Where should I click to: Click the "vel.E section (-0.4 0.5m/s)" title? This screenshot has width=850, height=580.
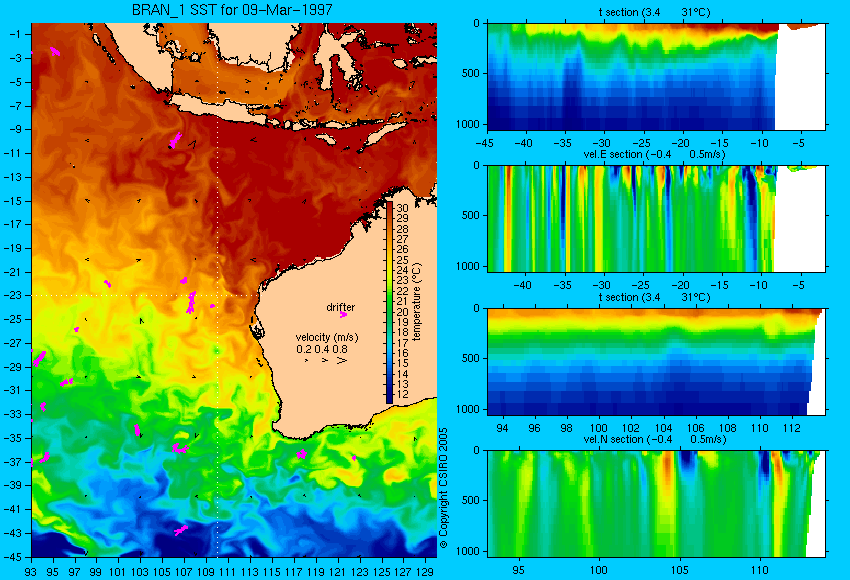[x=654, y=154]
